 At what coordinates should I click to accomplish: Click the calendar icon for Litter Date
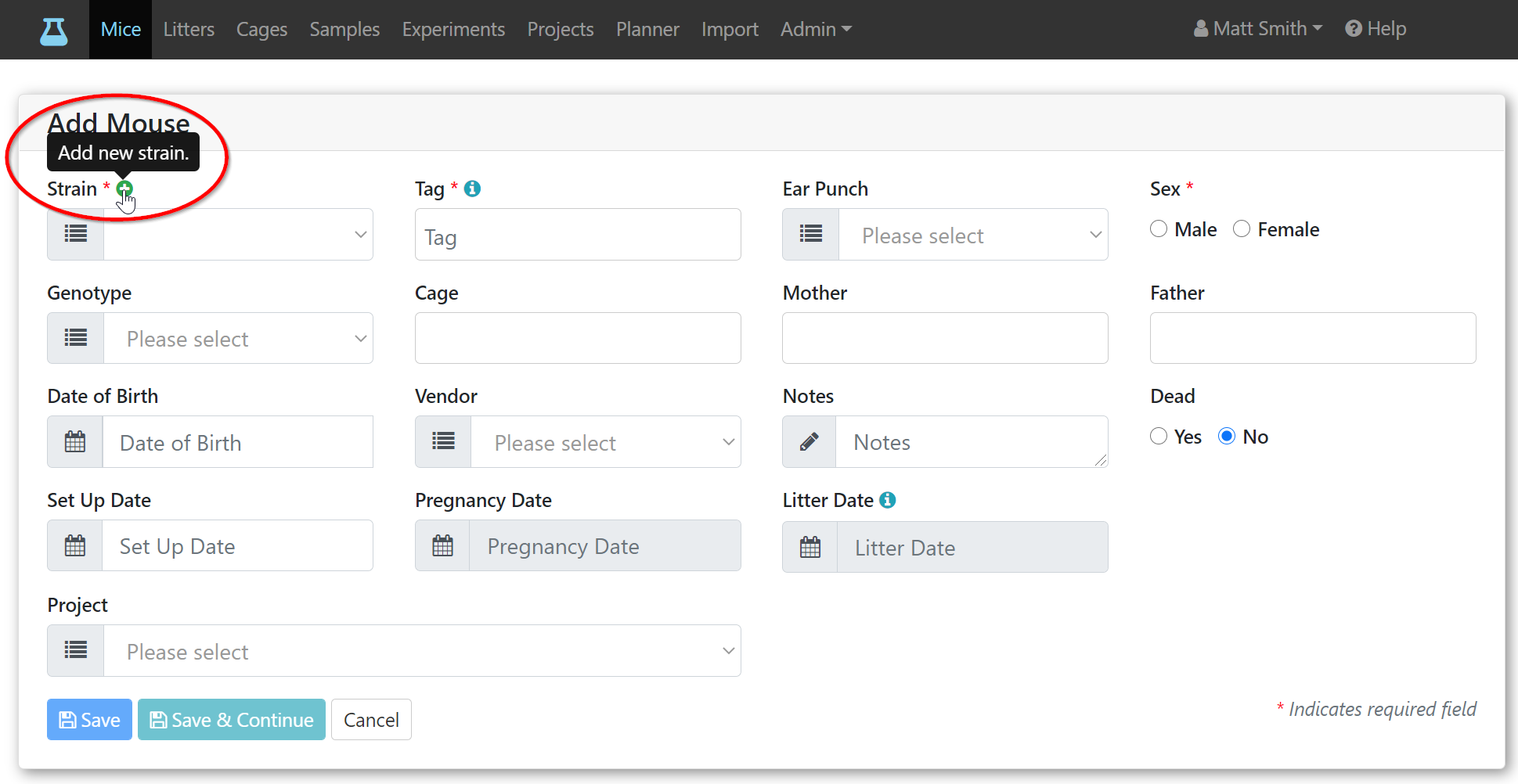tap(810, 547)
